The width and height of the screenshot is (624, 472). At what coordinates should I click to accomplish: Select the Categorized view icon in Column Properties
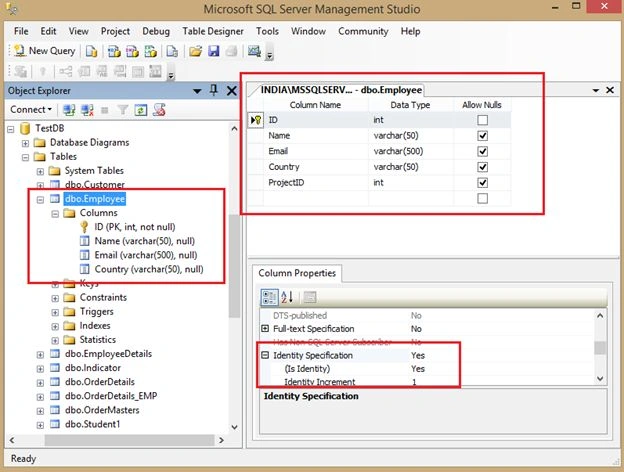(x=269, y=297)
